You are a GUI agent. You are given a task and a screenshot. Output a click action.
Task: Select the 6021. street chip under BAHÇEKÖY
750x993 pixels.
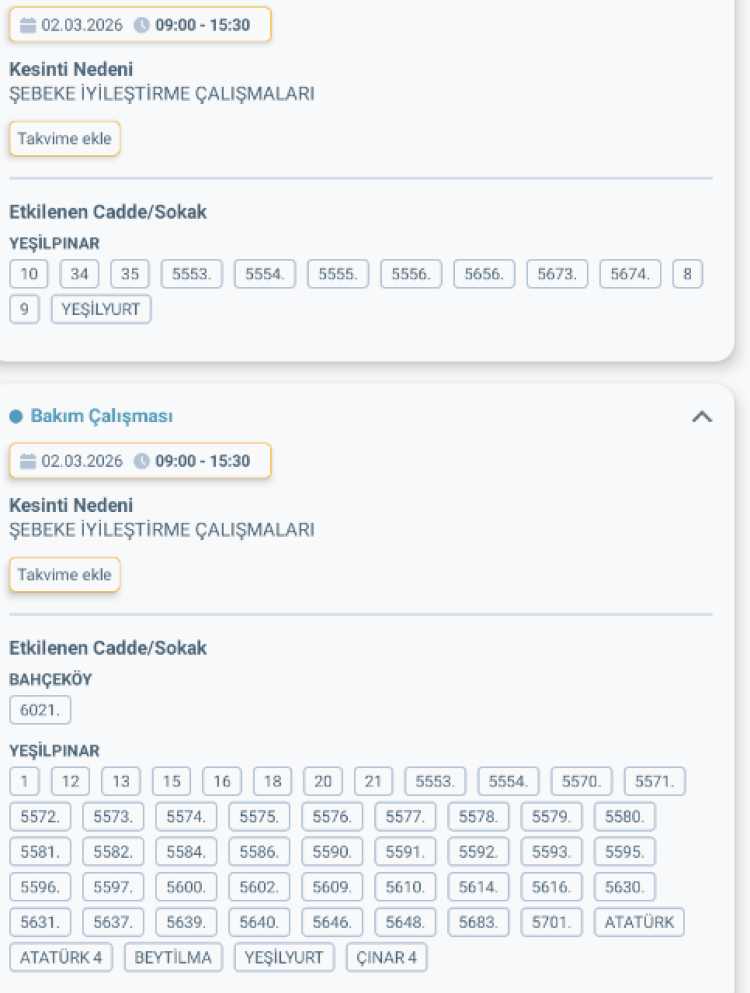(40, 710)
